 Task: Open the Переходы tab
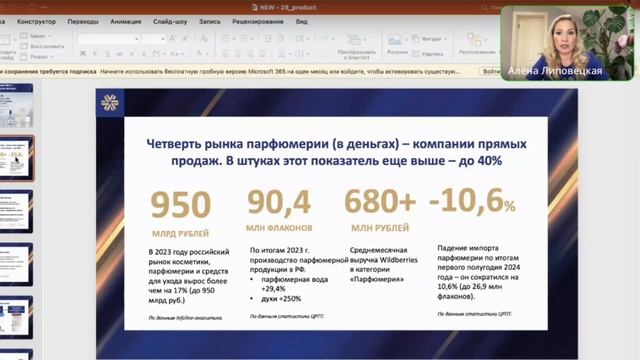(x=83, y=21)
